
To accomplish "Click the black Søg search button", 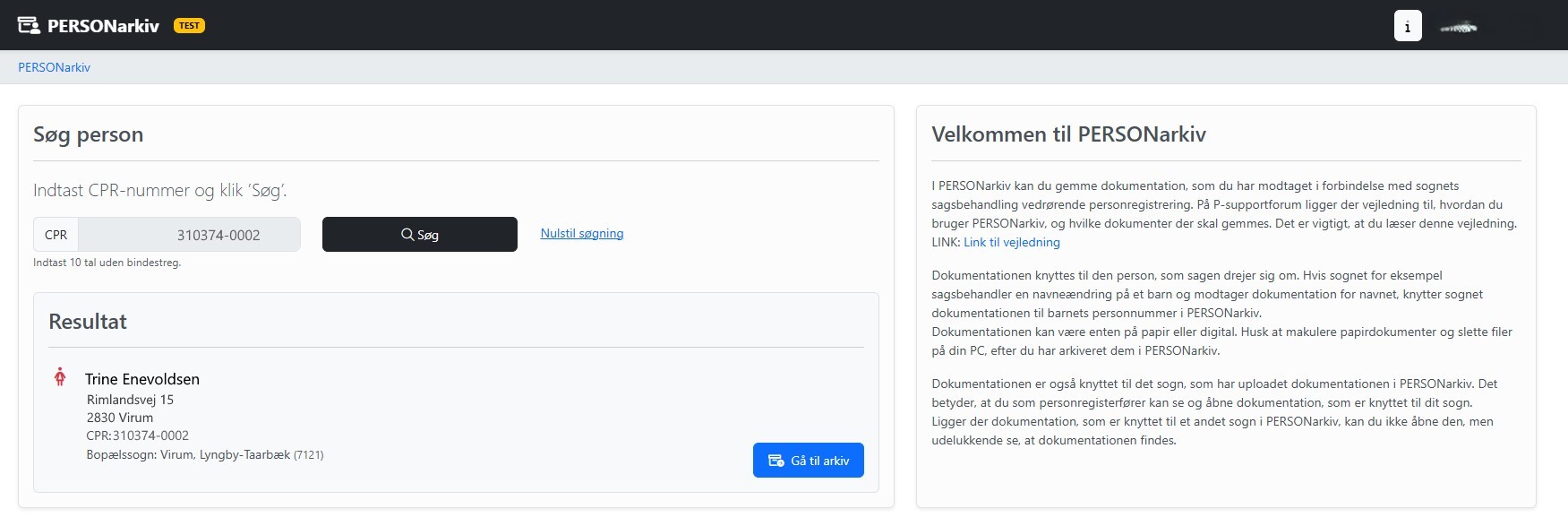I will point(420,235).
